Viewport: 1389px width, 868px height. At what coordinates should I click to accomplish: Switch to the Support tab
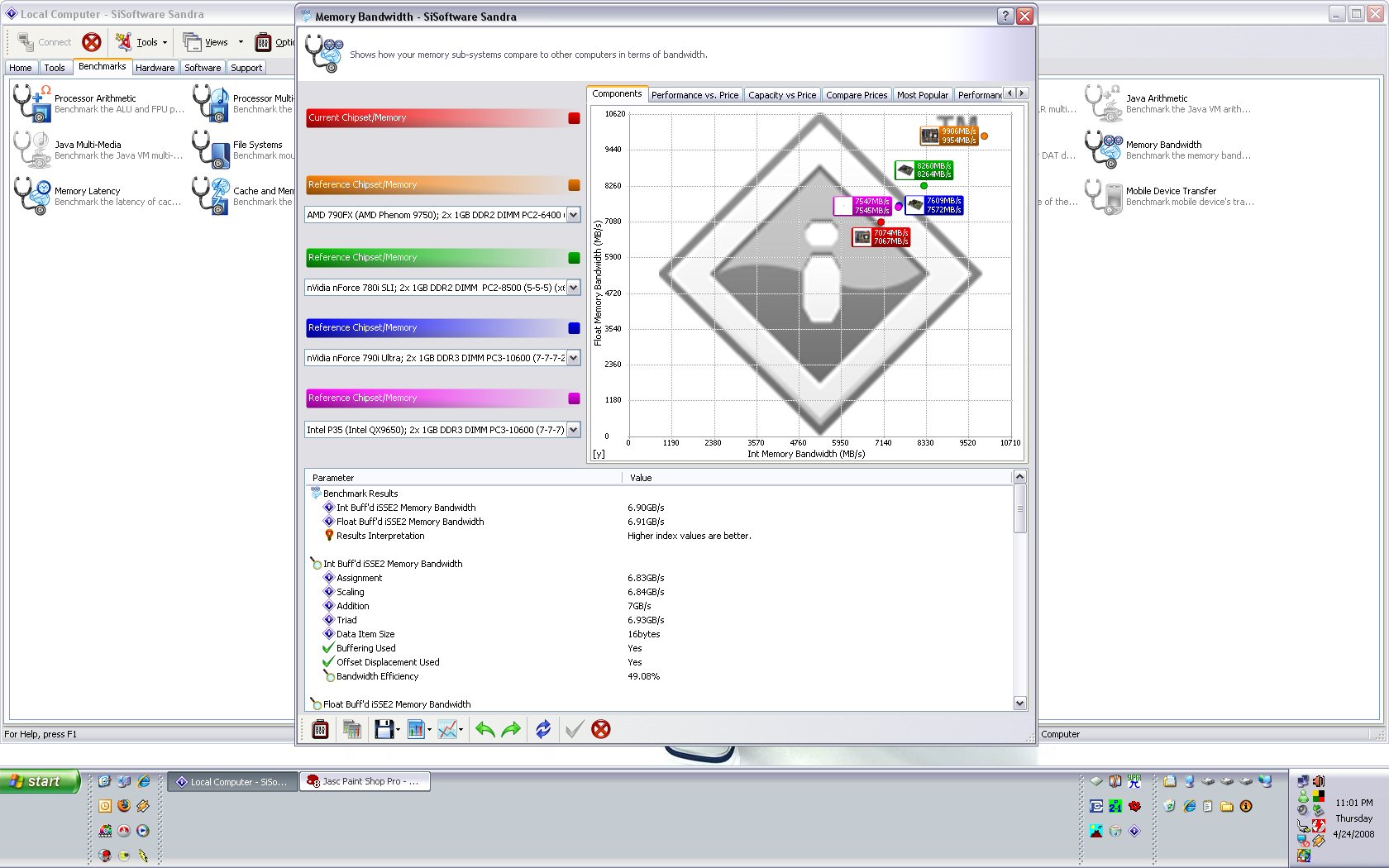point(246,68)
